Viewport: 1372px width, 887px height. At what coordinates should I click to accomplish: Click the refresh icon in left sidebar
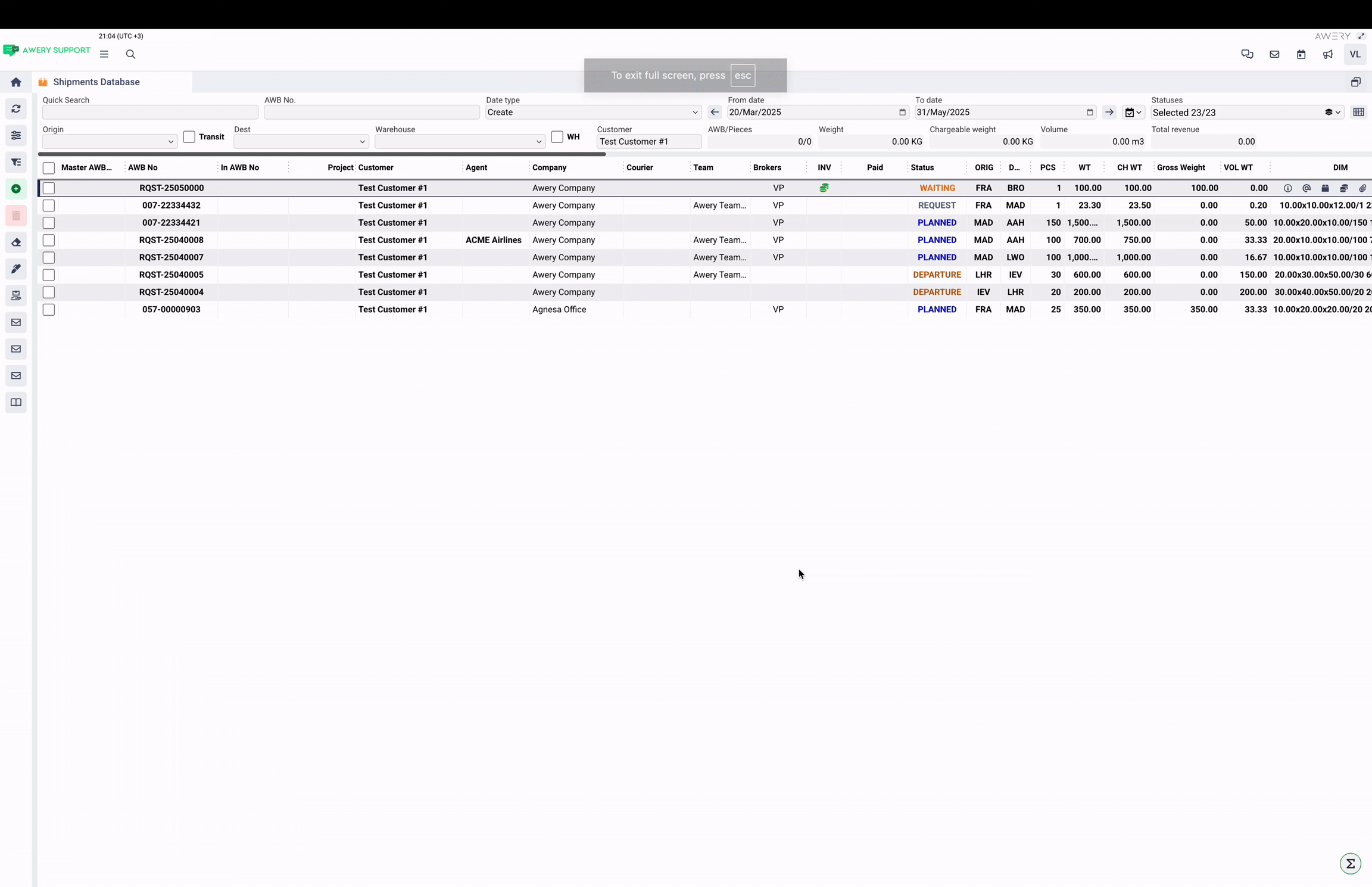16,109
